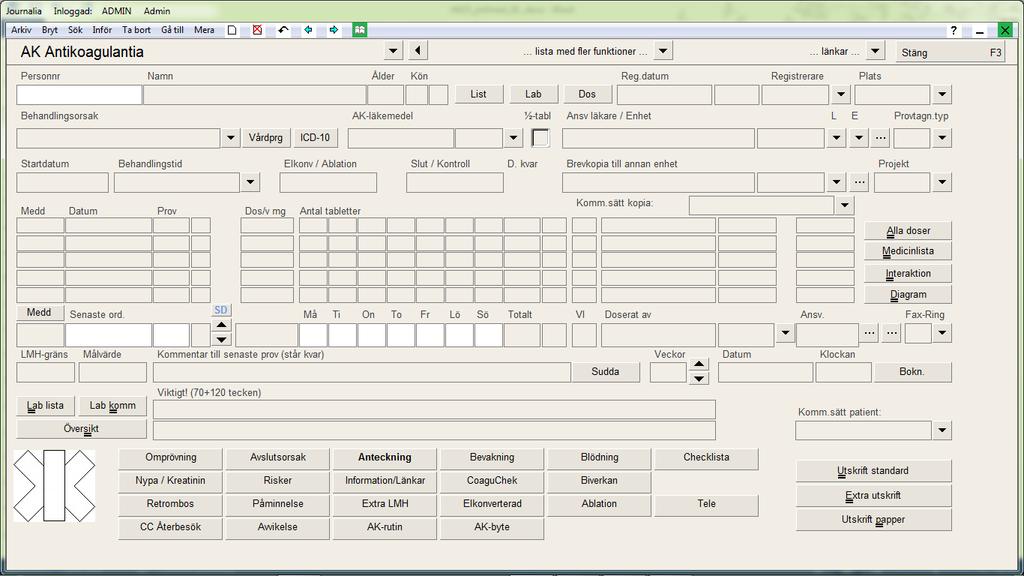Decrease dose with SD down arrow
Viewport: 1024px width, 576px height.
[221, 340]
